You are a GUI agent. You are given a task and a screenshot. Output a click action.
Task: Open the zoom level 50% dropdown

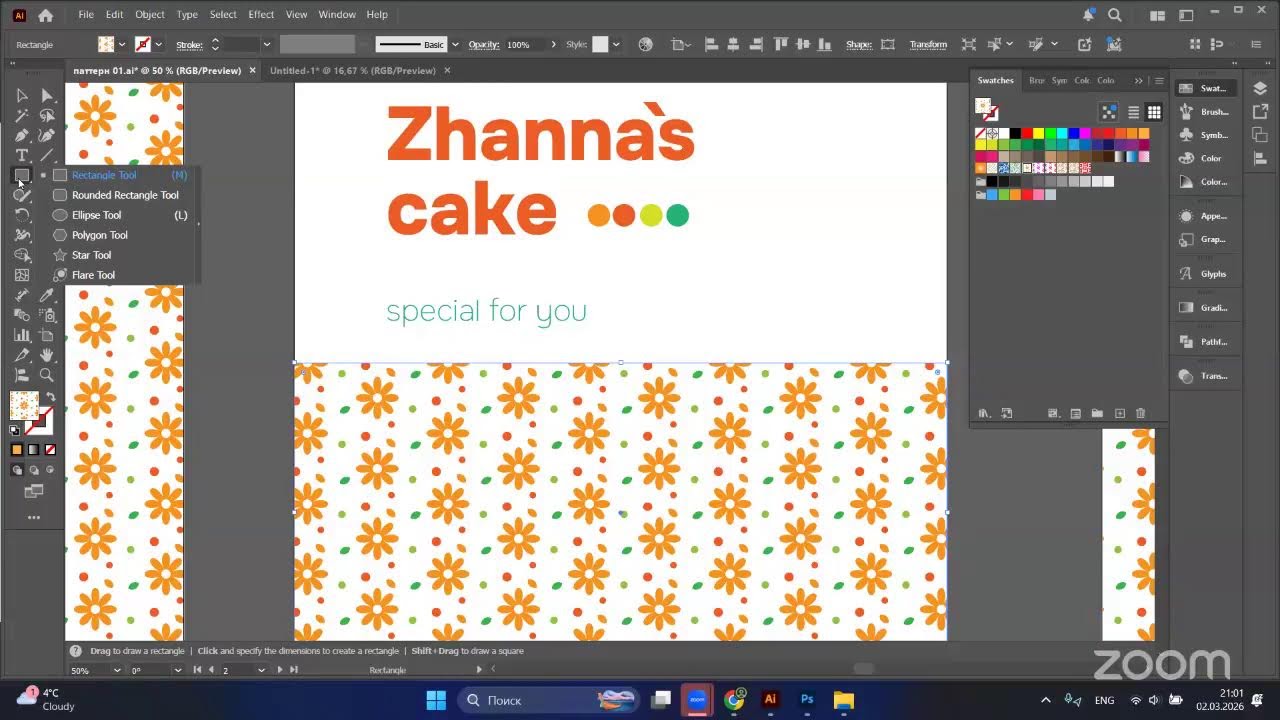coord(117,670)
